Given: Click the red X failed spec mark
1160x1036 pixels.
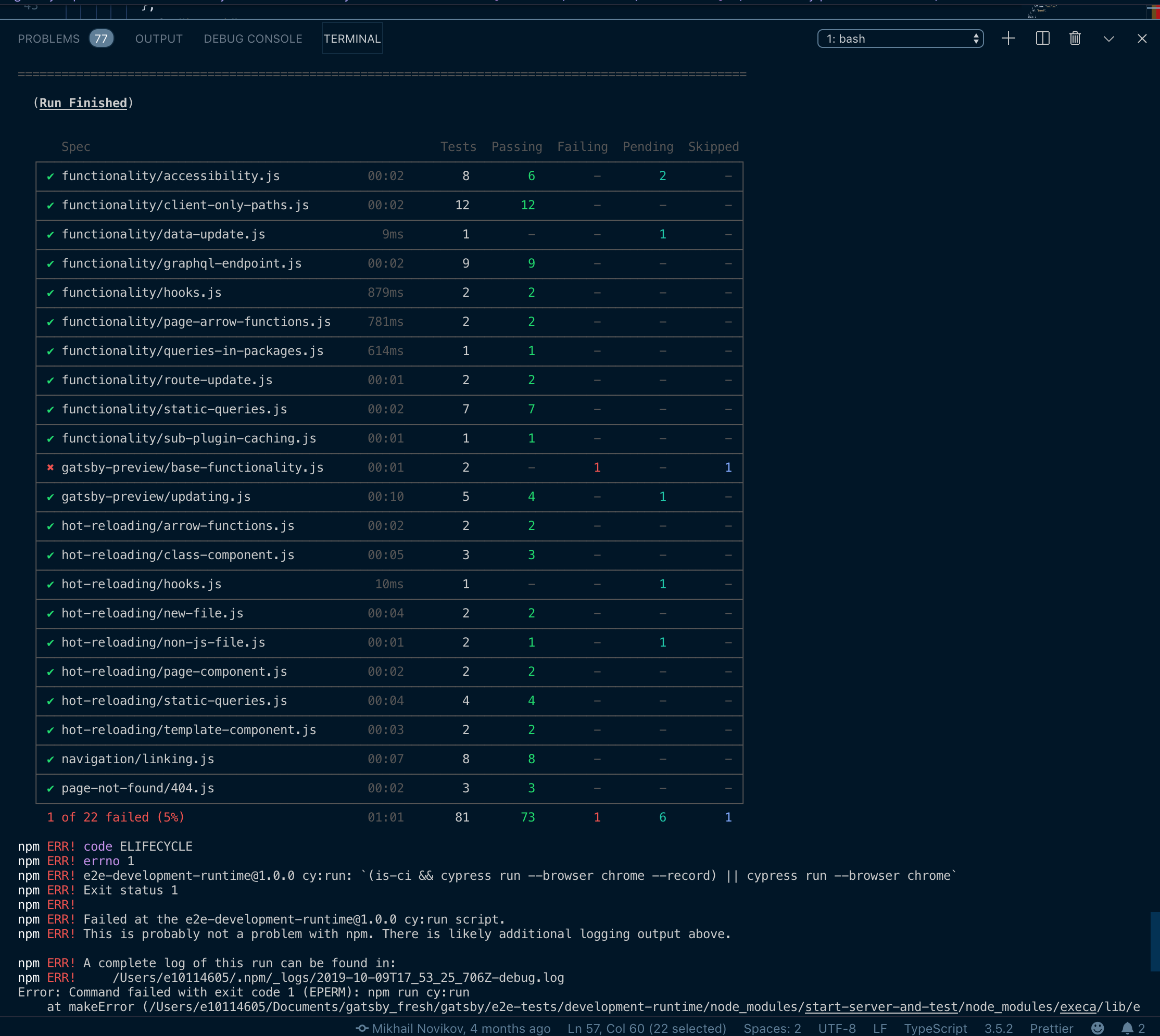Looking at the screenshot, I should 51,468.
